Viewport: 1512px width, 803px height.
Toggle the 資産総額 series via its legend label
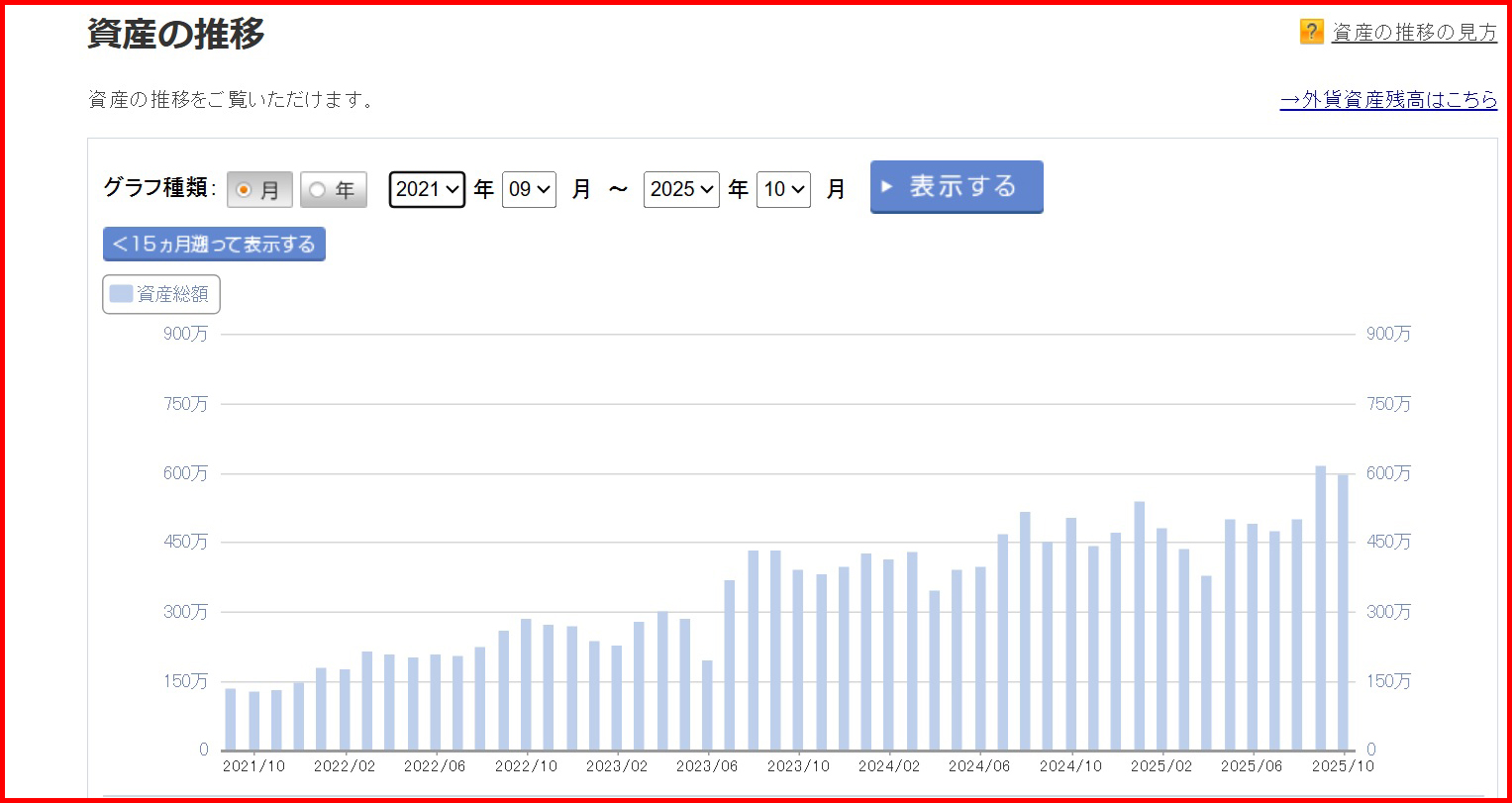[172, 294]
